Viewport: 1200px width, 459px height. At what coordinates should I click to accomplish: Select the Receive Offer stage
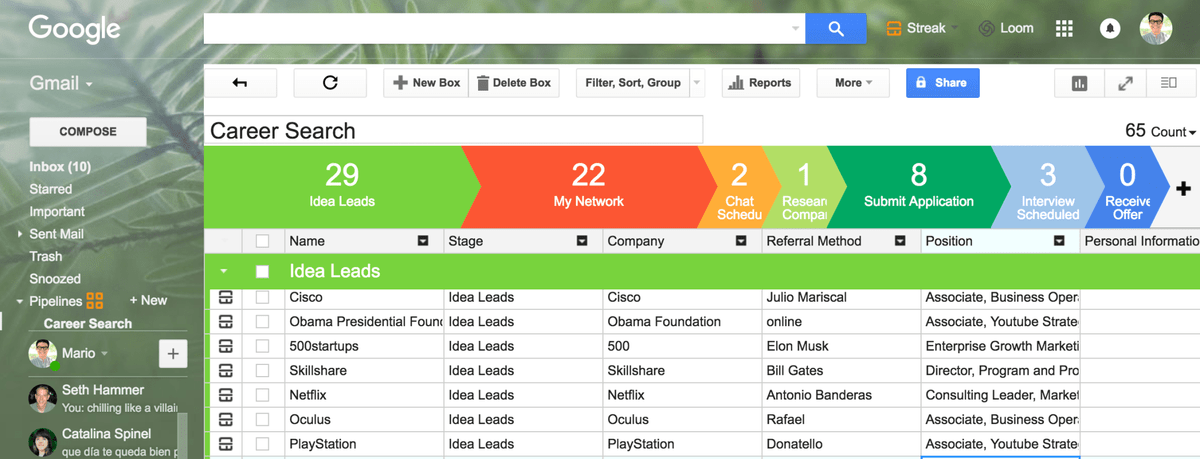(x=1127, y=187)
